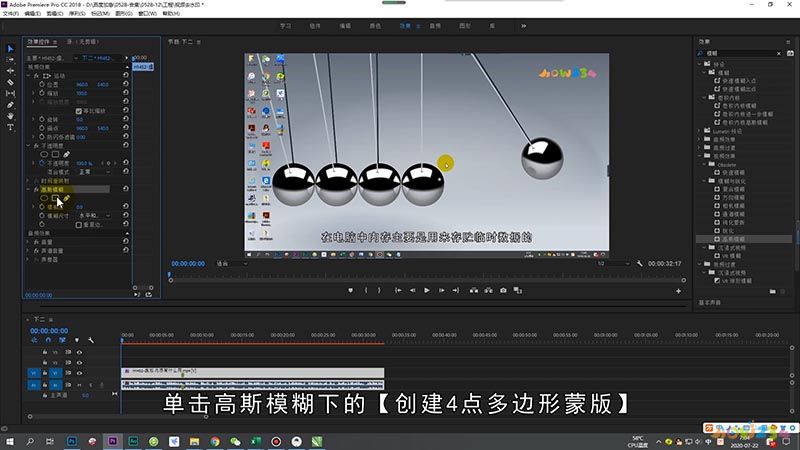This screenshot has height=450, width=800.
Task: Toggle V1 track output eye
Action: click(79, 373)
